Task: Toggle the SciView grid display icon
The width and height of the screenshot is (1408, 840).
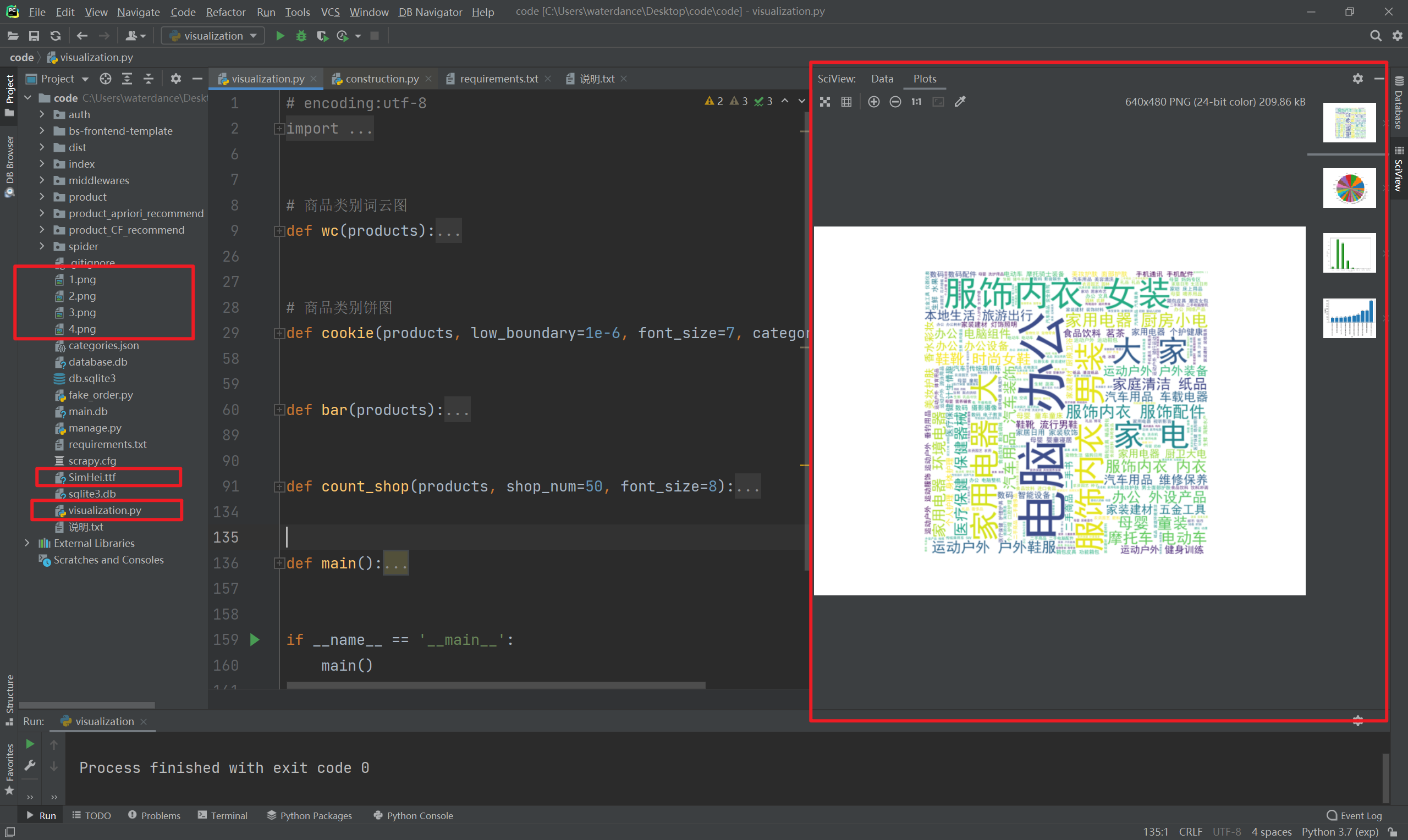Action: pos(846,102)
